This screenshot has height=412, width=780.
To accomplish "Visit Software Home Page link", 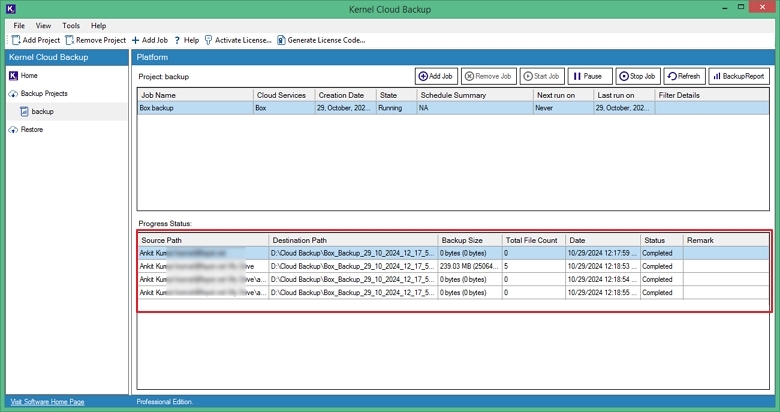I will point(47,402).
